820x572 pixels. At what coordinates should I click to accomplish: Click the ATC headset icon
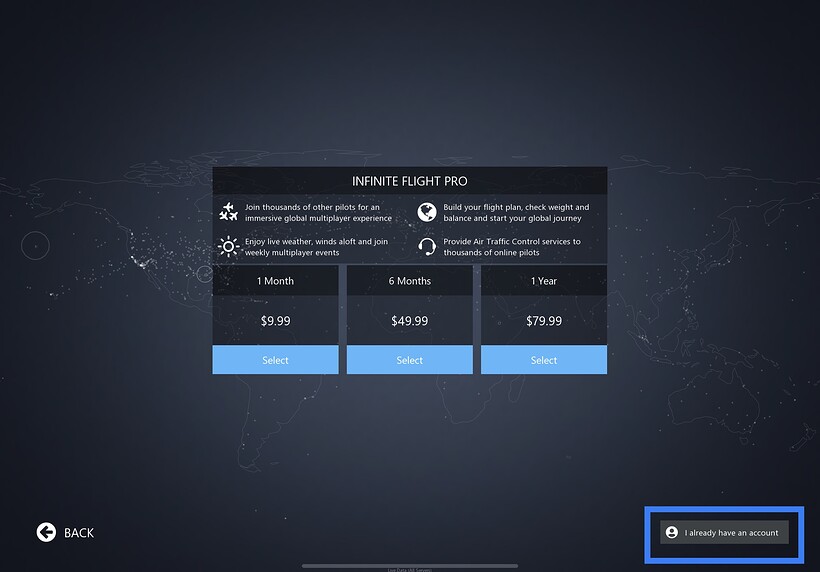tap(427, 246)
